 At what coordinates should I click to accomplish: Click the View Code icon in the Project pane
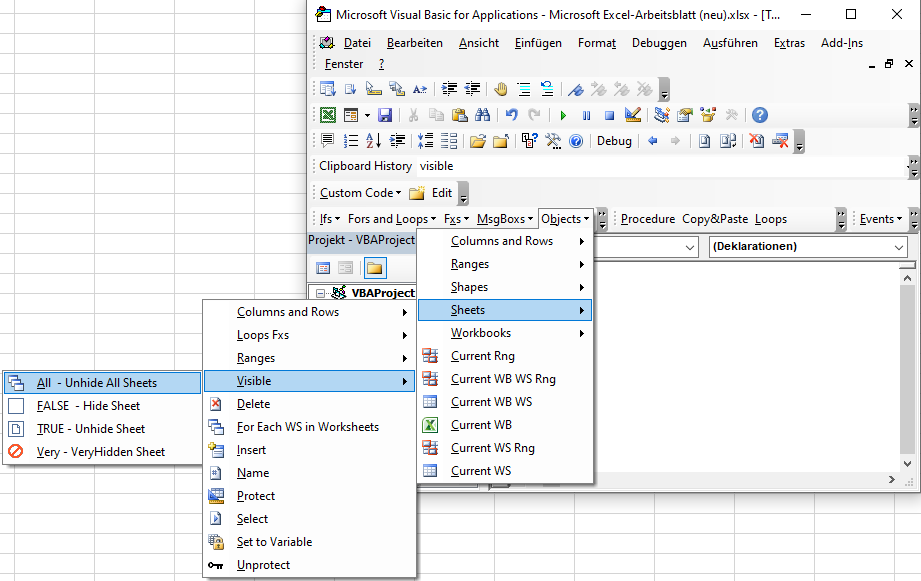[323, 268]
